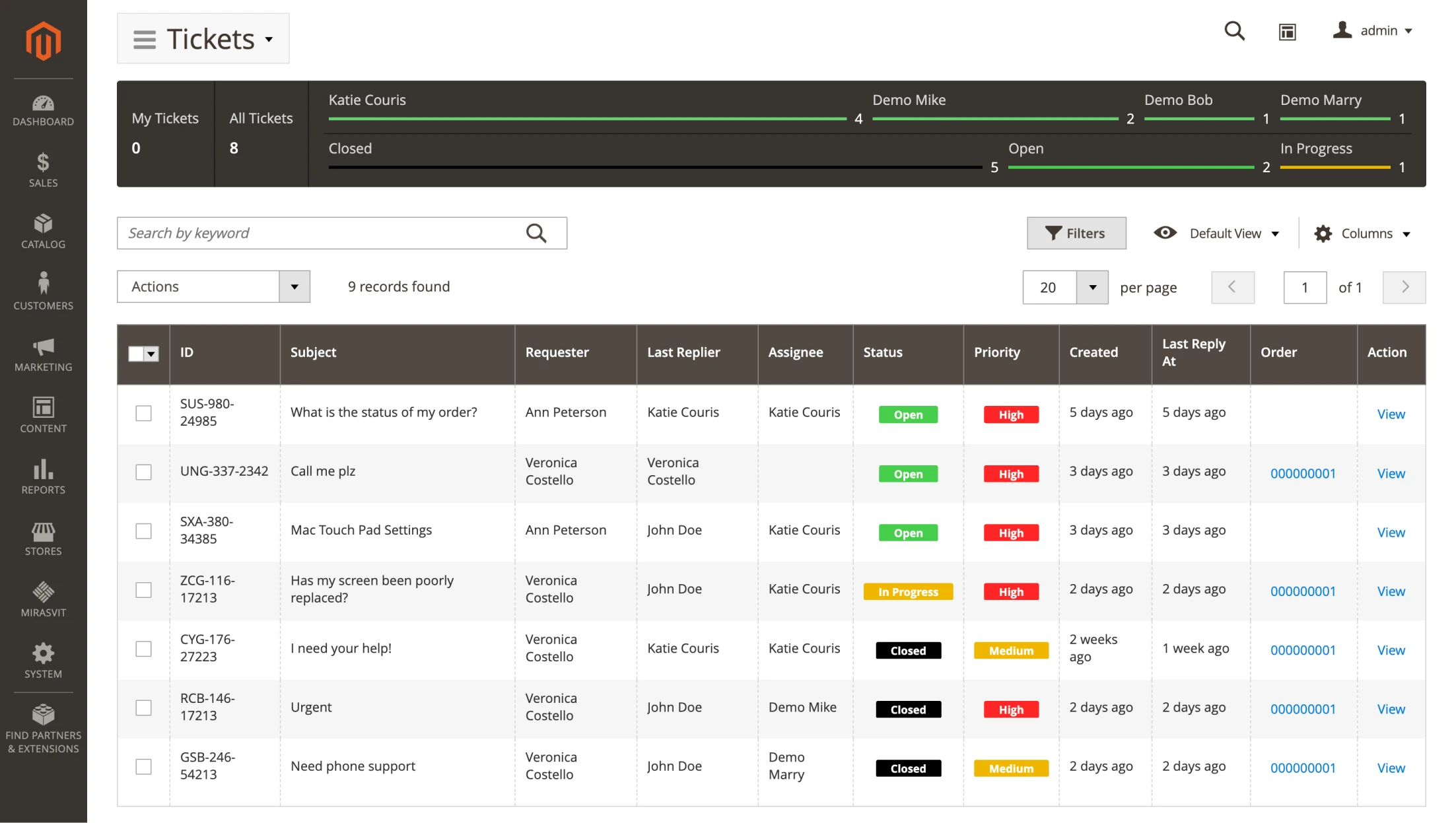
Task: Open the Filters panel
Action: [1076, 233]
